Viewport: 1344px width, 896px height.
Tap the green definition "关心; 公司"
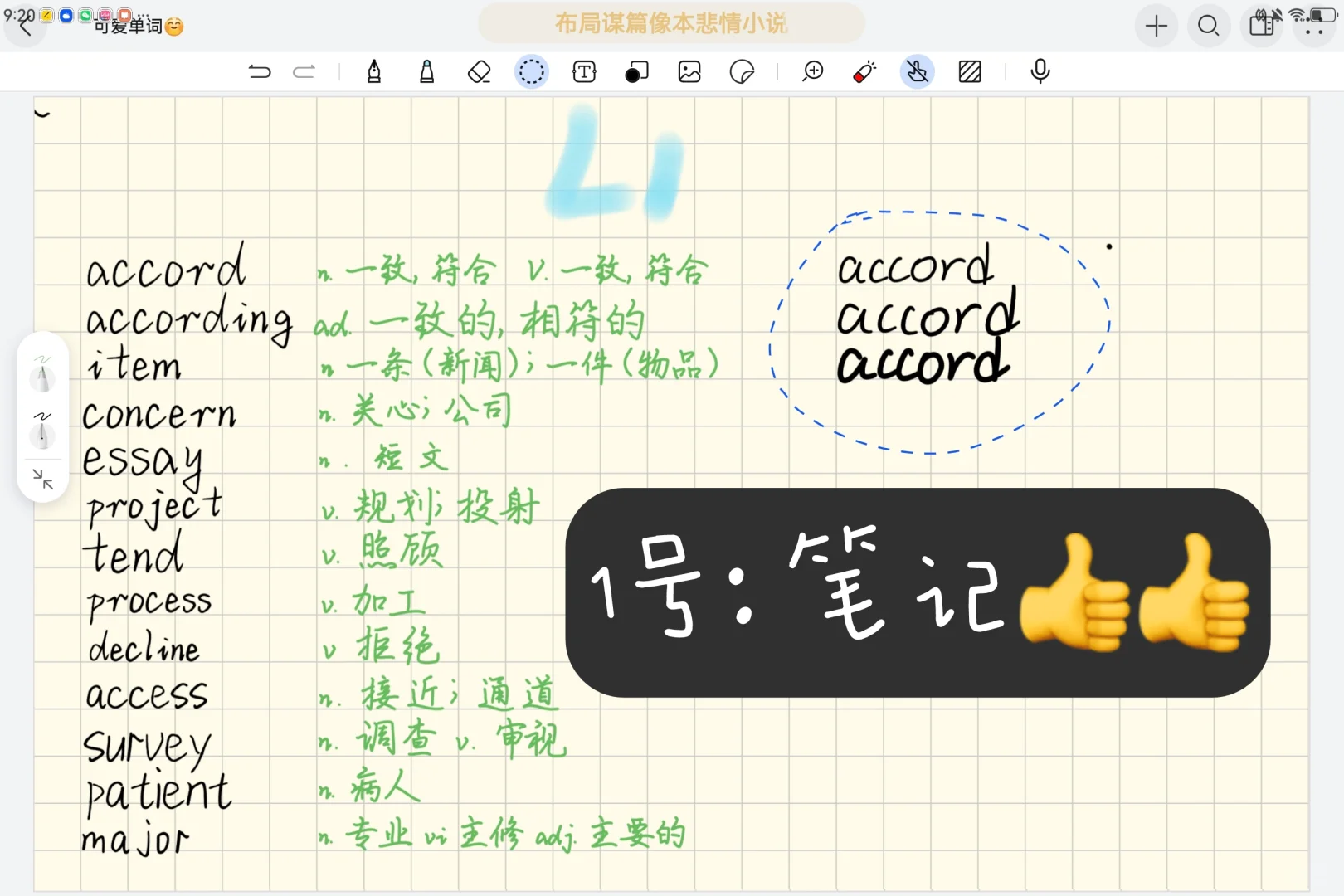click(x=431, y=410)
